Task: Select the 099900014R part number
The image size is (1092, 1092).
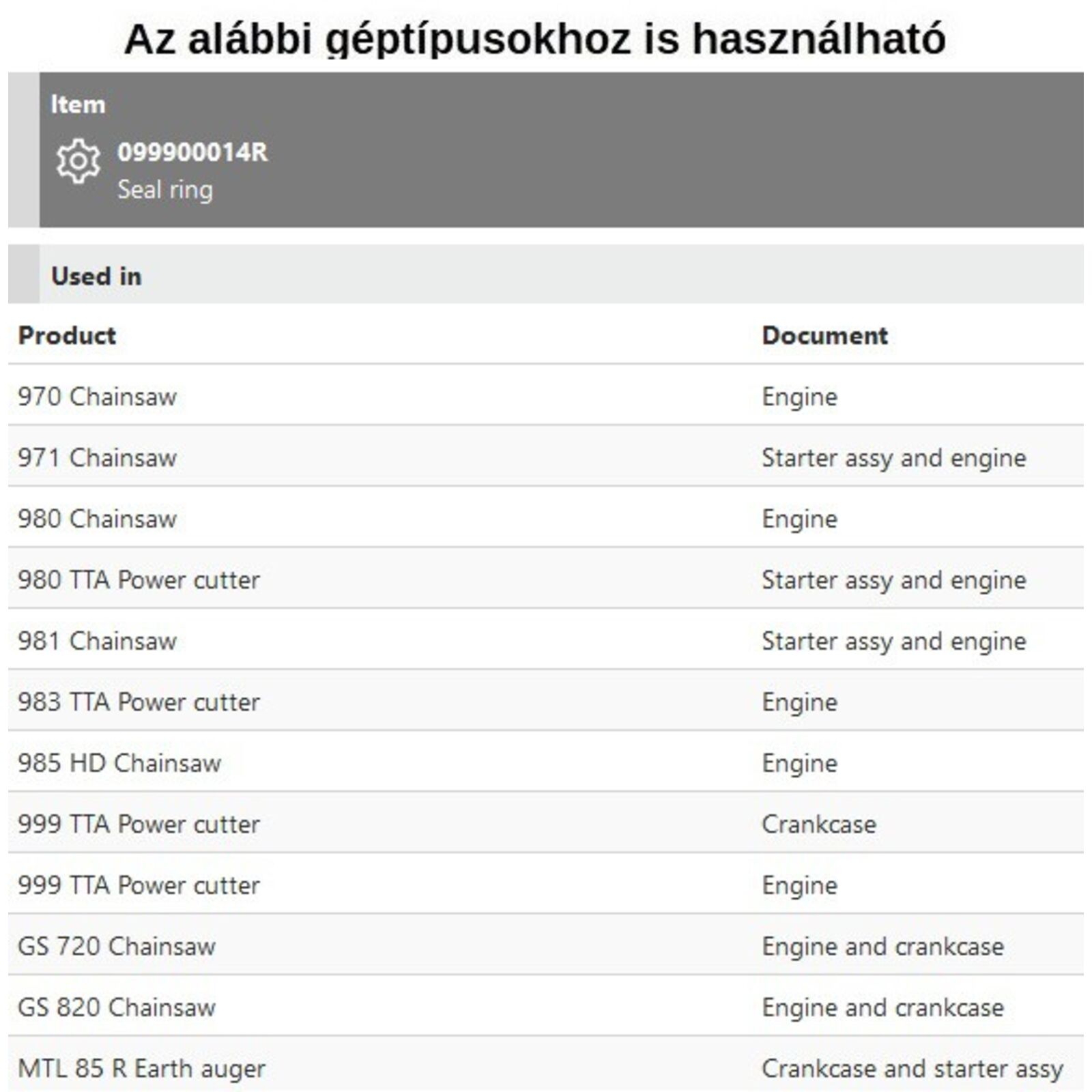Action: click(192, 152)
